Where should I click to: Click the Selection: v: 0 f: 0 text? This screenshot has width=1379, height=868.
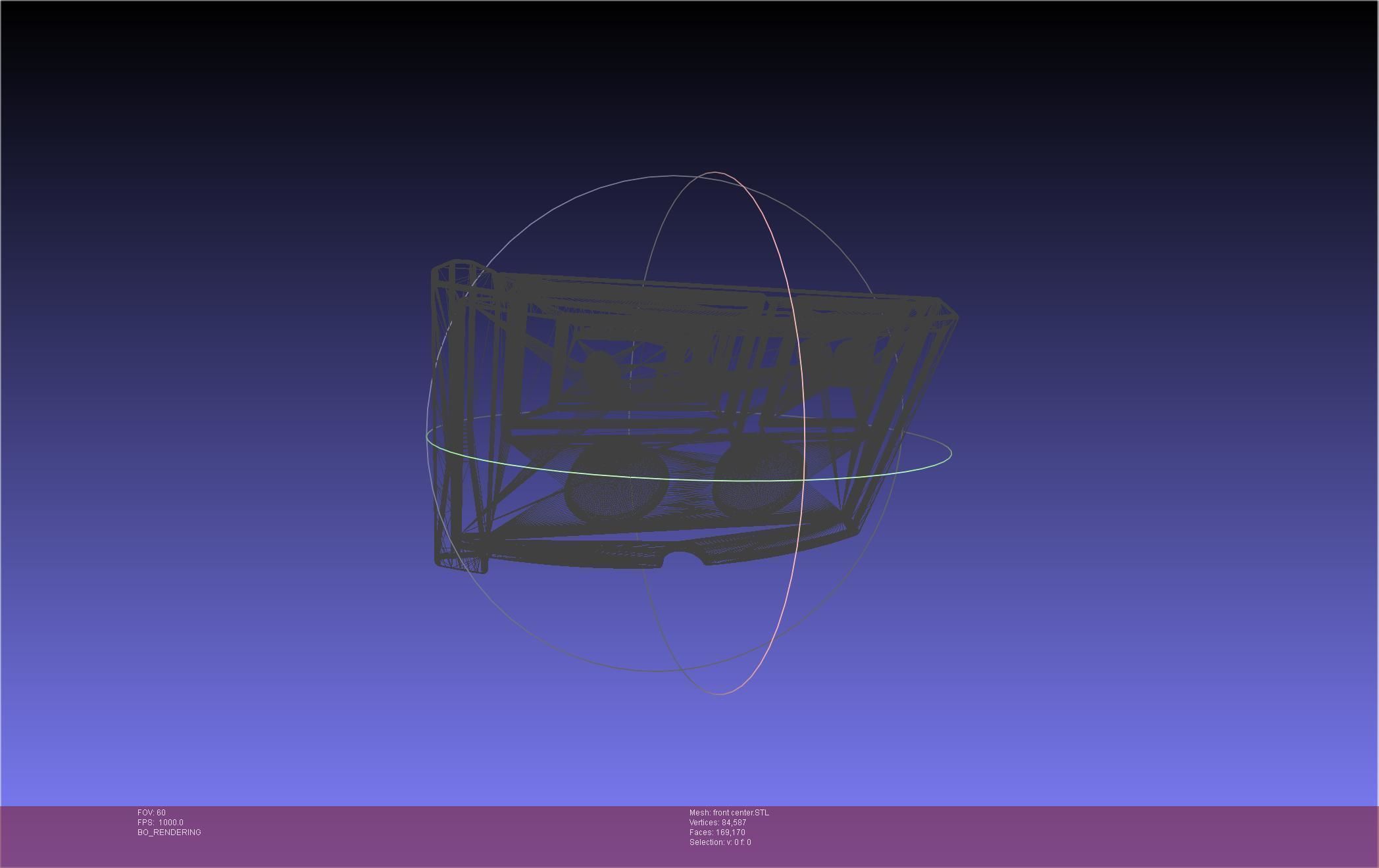point(720,842)
